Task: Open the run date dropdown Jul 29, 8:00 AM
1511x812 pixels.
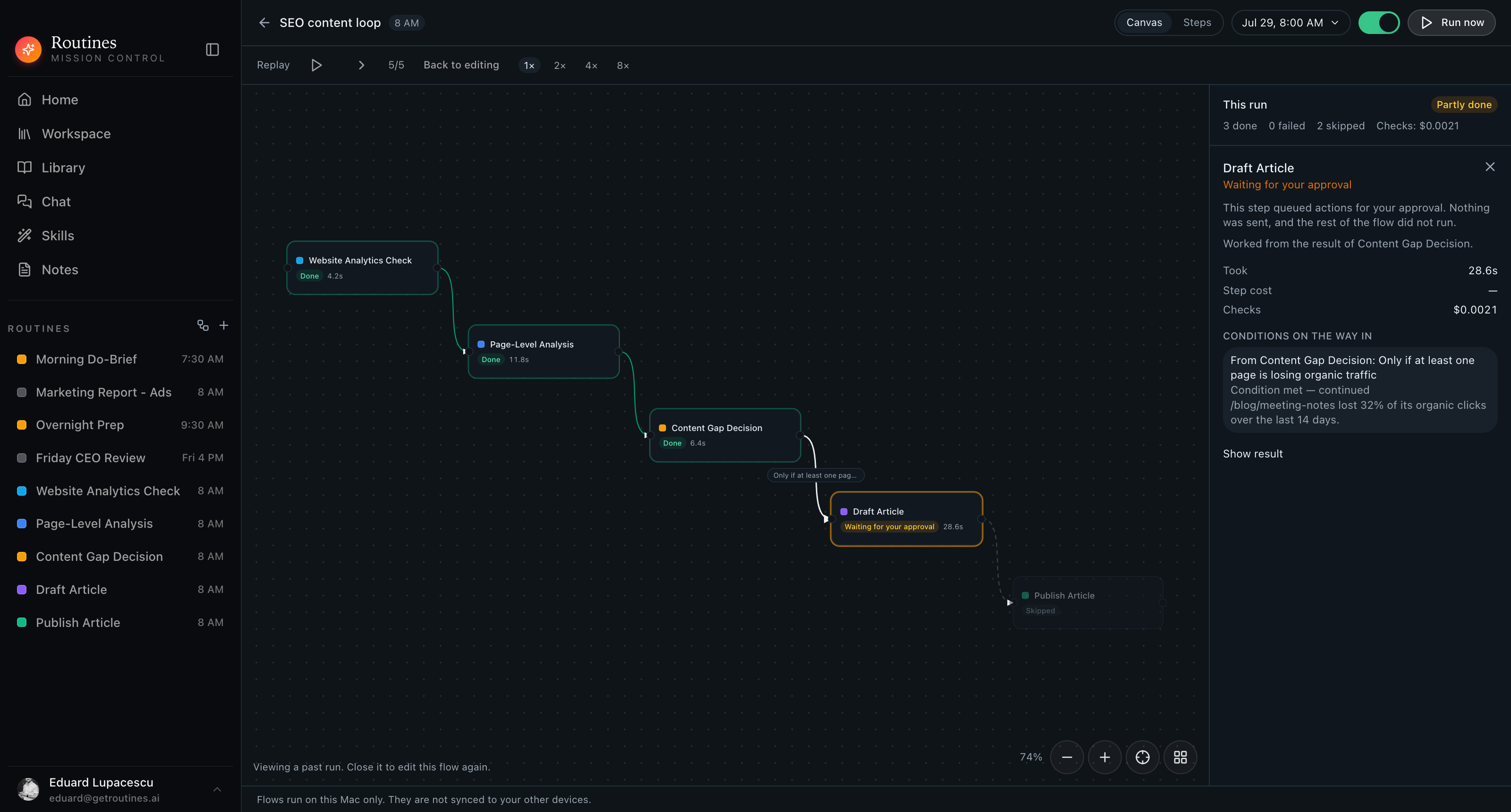Action: pyautogui.click(x=1290, y=23)
